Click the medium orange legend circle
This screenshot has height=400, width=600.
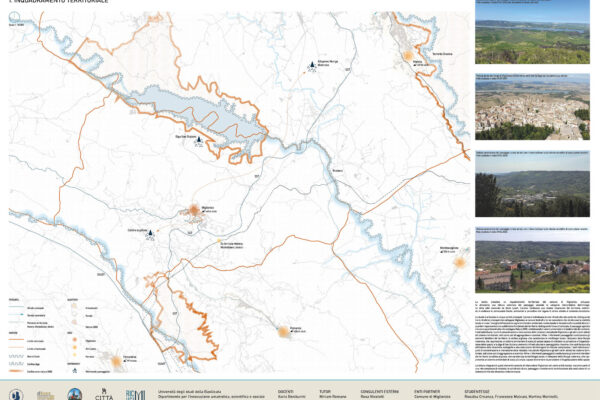[x=75, y=348]
